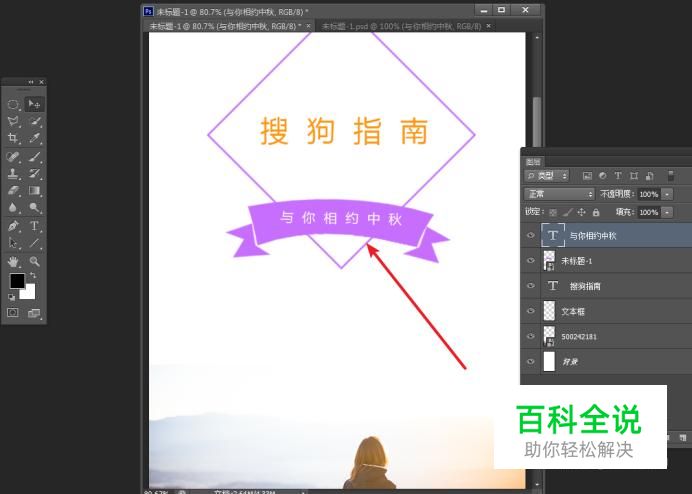Viewport: 692px width, 494px height.
Task: Select the 文本框 layer row
Action: 606,311
